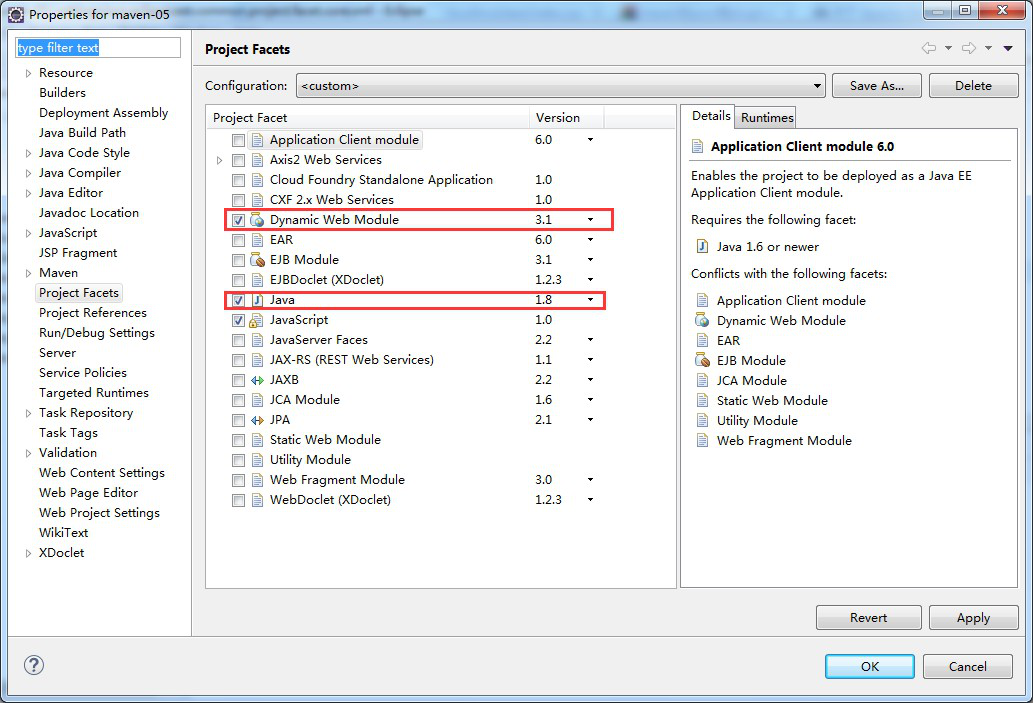
Task: Uncheck the Dynamic Web Module checkbox
Action: pyautogui.click(x=238, y=221)
